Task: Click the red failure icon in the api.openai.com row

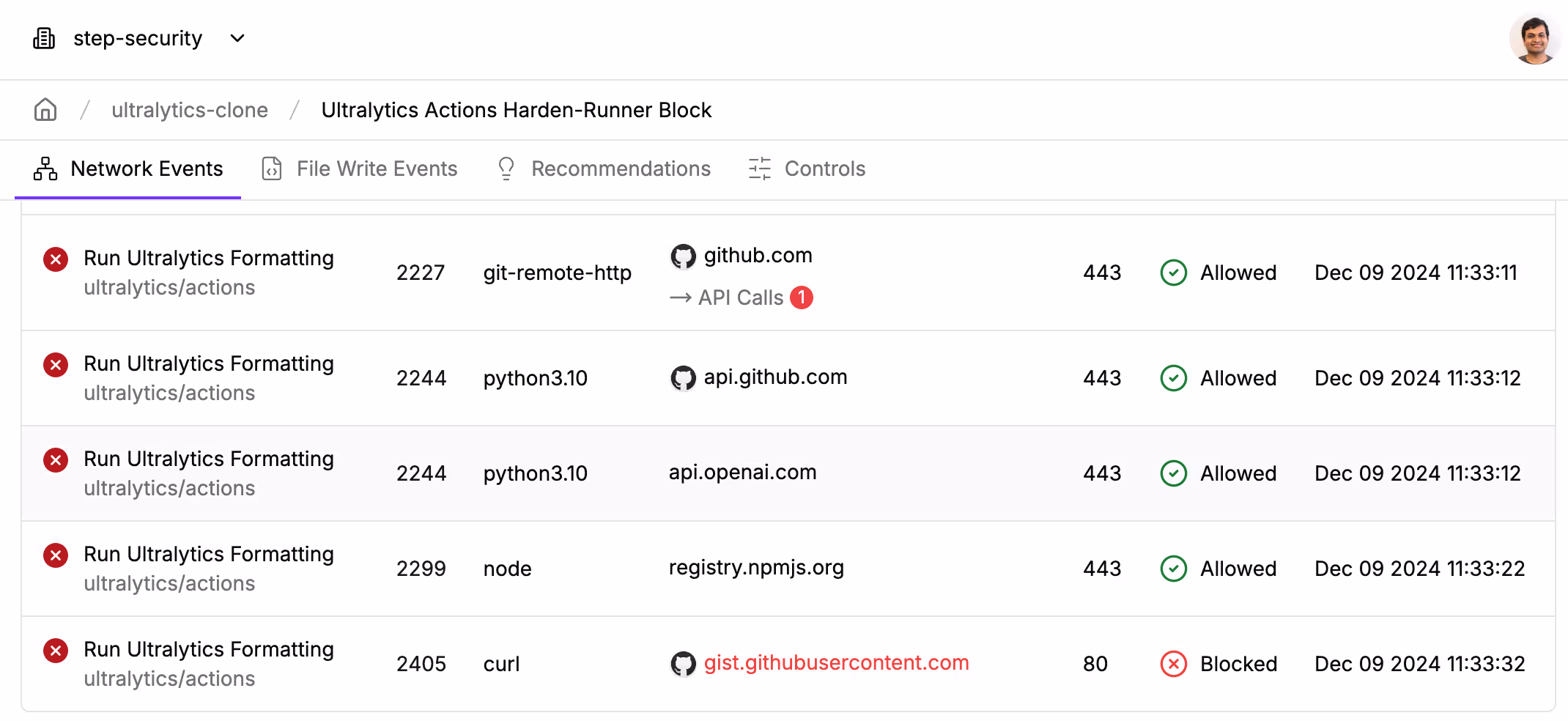Action: (56, 460)
